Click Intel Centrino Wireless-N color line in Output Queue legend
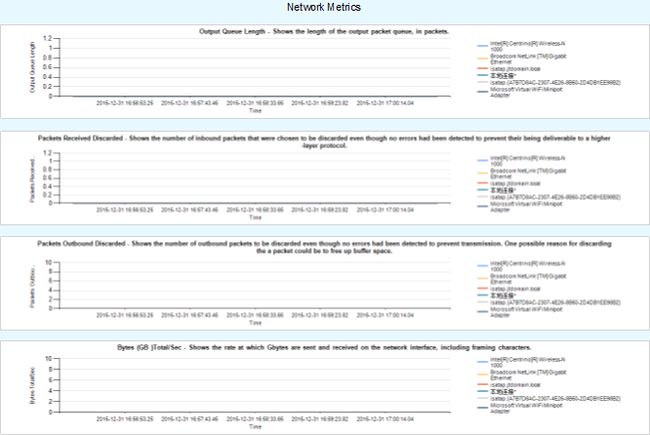Screen dimensions: 650x435 483,46
